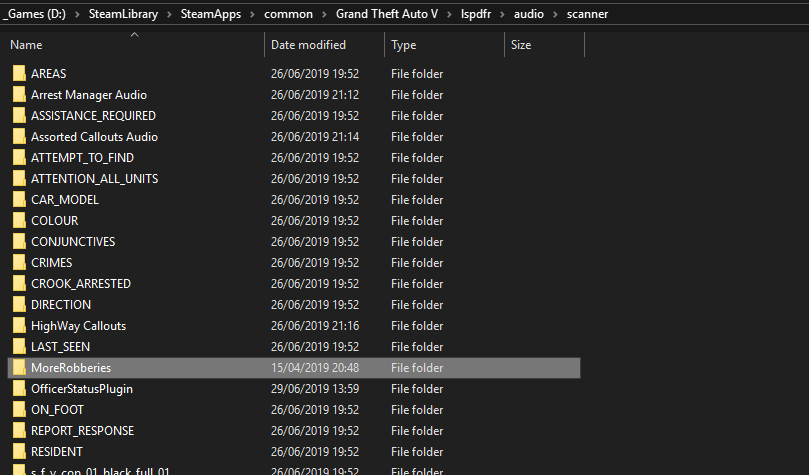The image size is (809, 475).
Task: Click date 29/06/2019 13:59 of OfficerStatusPlugin
Action: tap(315, 389)
